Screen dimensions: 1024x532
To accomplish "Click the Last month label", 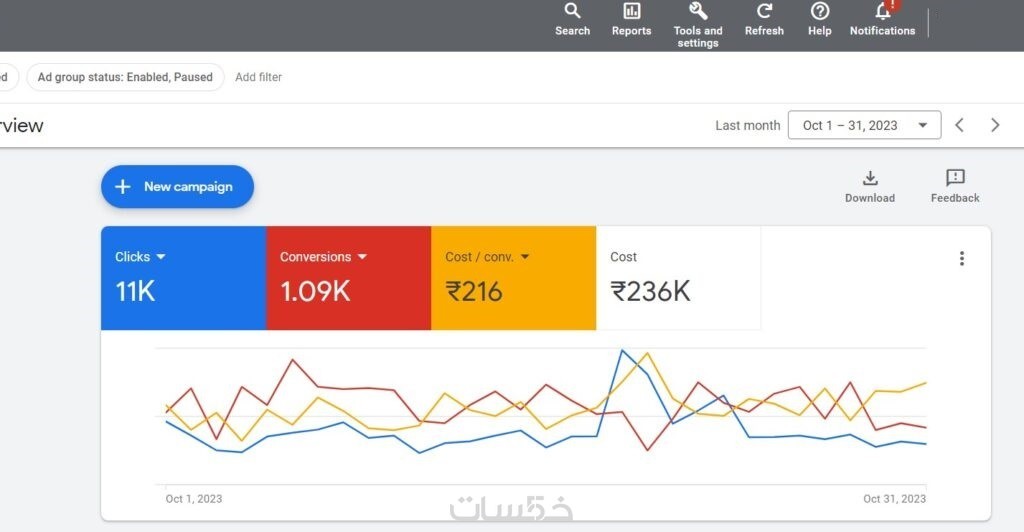I will (x=747, y=125).
